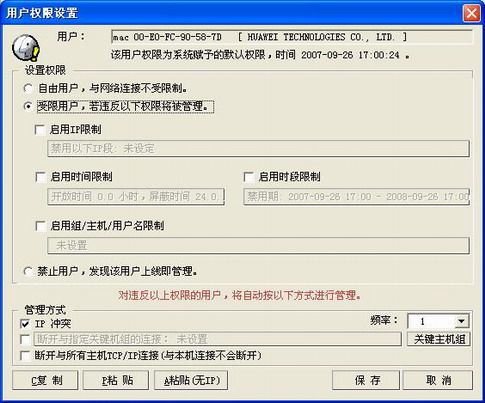The image size is (485, 403).
Task: Click the C复制 button
Action: click(x=45, y=380)
